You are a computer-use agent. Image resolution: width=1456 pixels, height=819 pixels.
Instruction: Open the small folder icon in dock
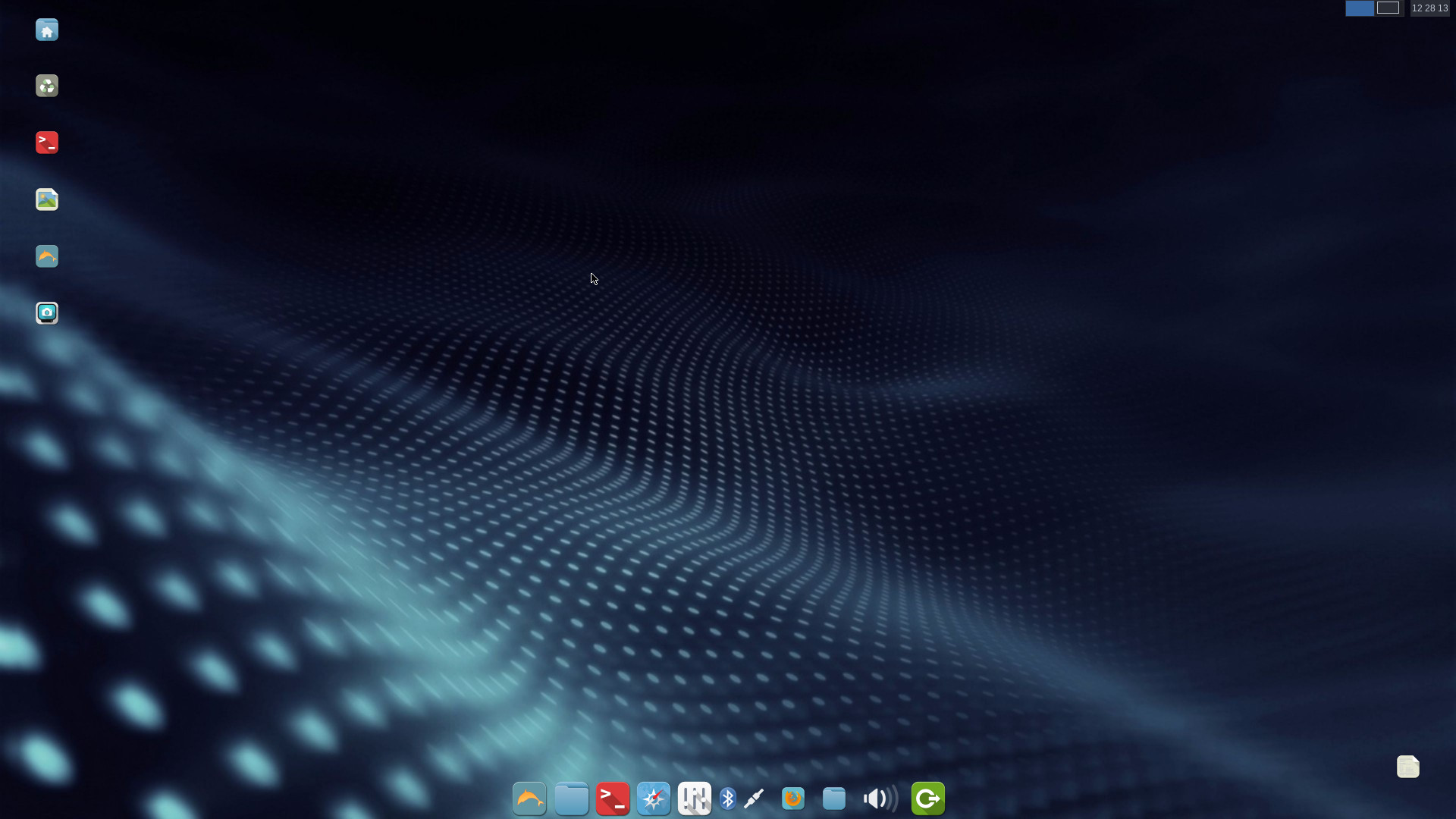[834, 799]
